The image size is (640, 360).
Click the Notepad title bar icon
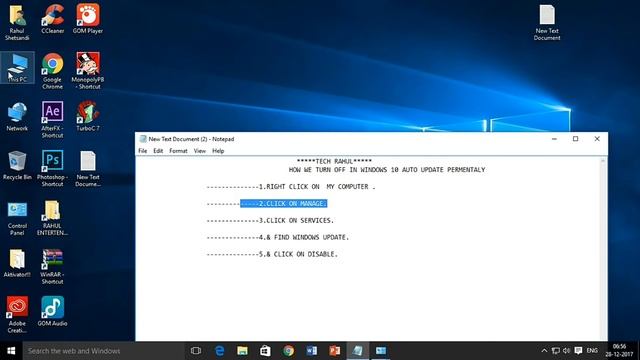(x=143, y=139)
